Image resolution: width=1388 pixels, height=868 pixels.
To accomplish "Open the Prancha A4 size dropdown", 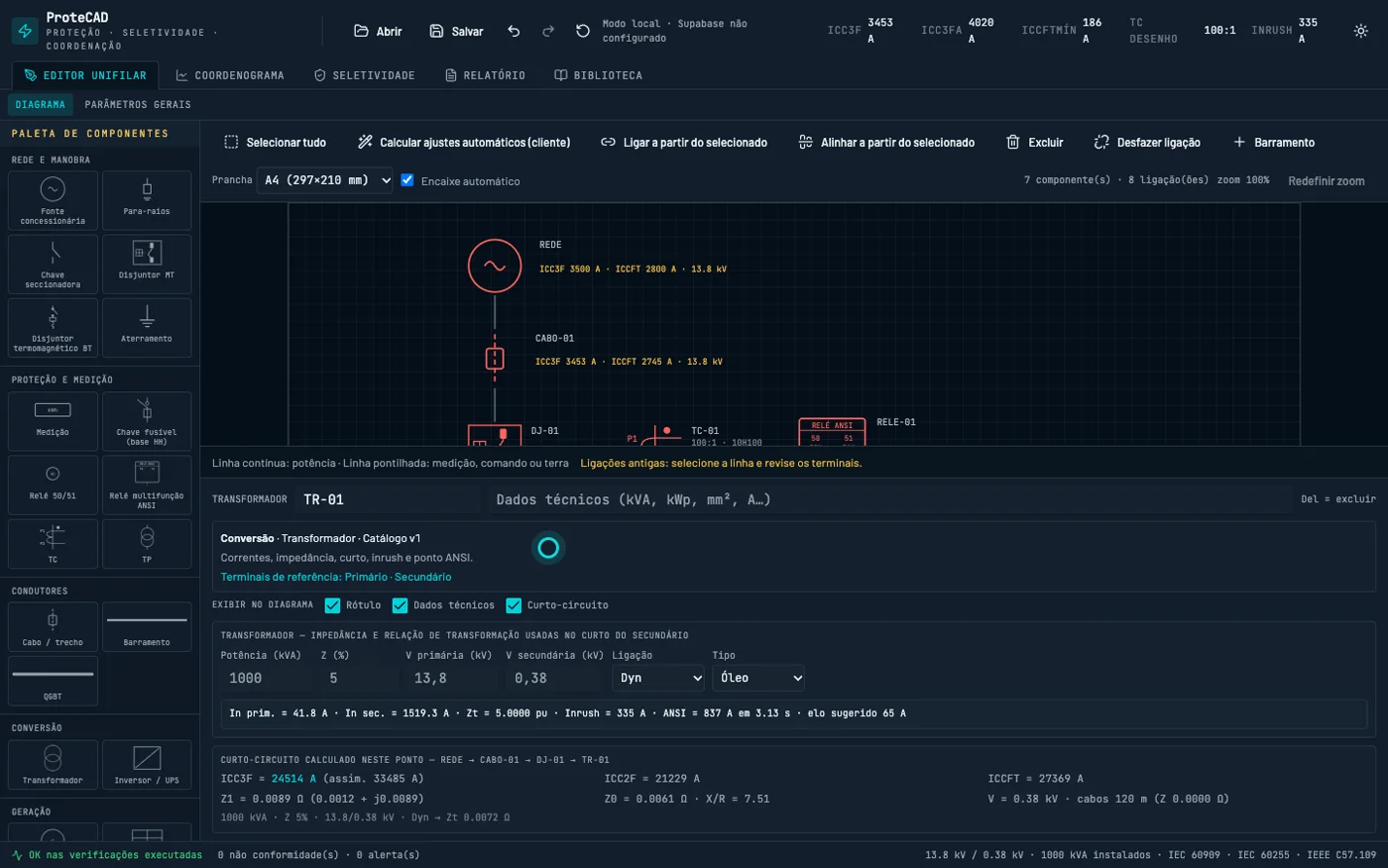I will pyautogui.click(x=325, y=180).
